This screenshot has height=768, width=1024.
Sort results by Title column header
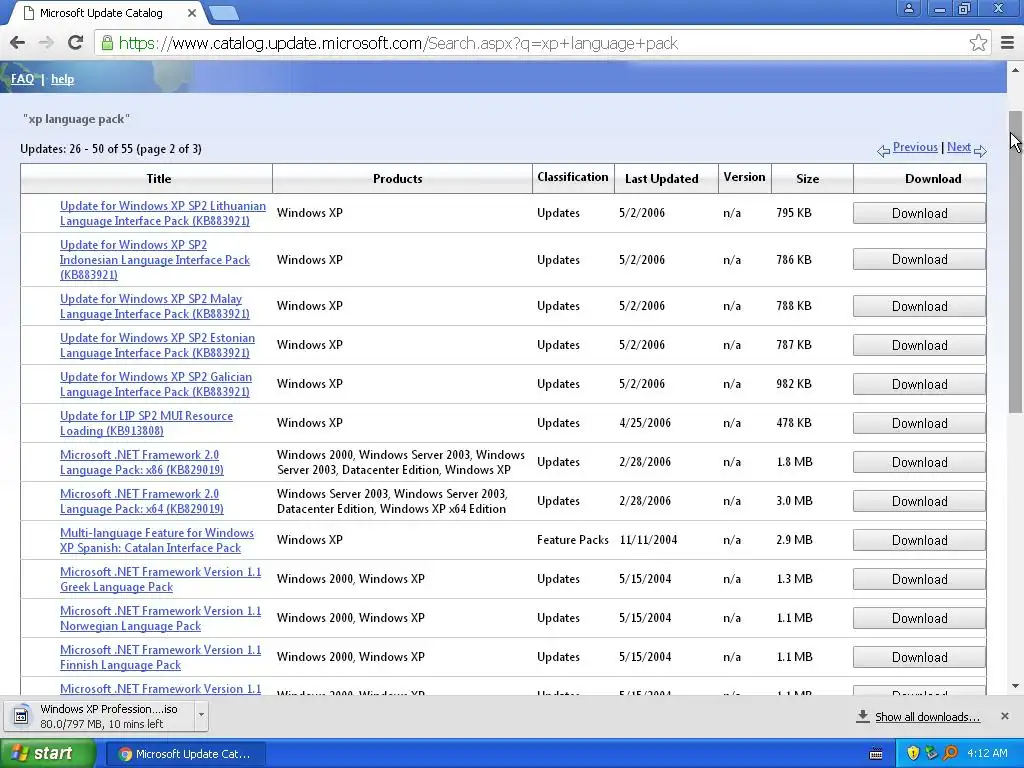click(159, 178)
